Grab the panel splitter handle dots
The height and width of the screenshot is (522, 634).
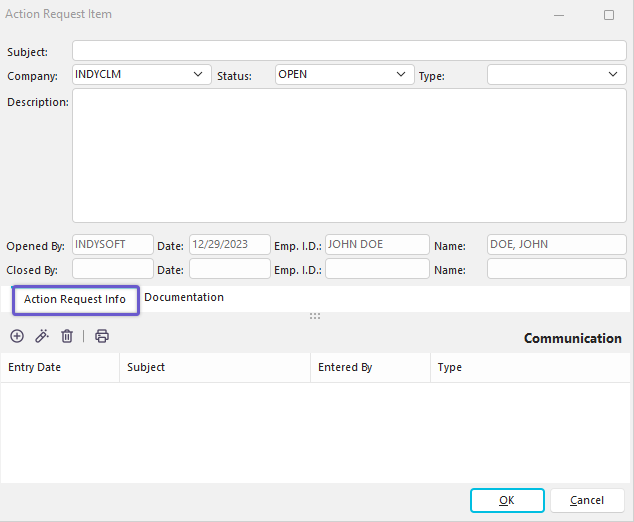tap(315, 316)
